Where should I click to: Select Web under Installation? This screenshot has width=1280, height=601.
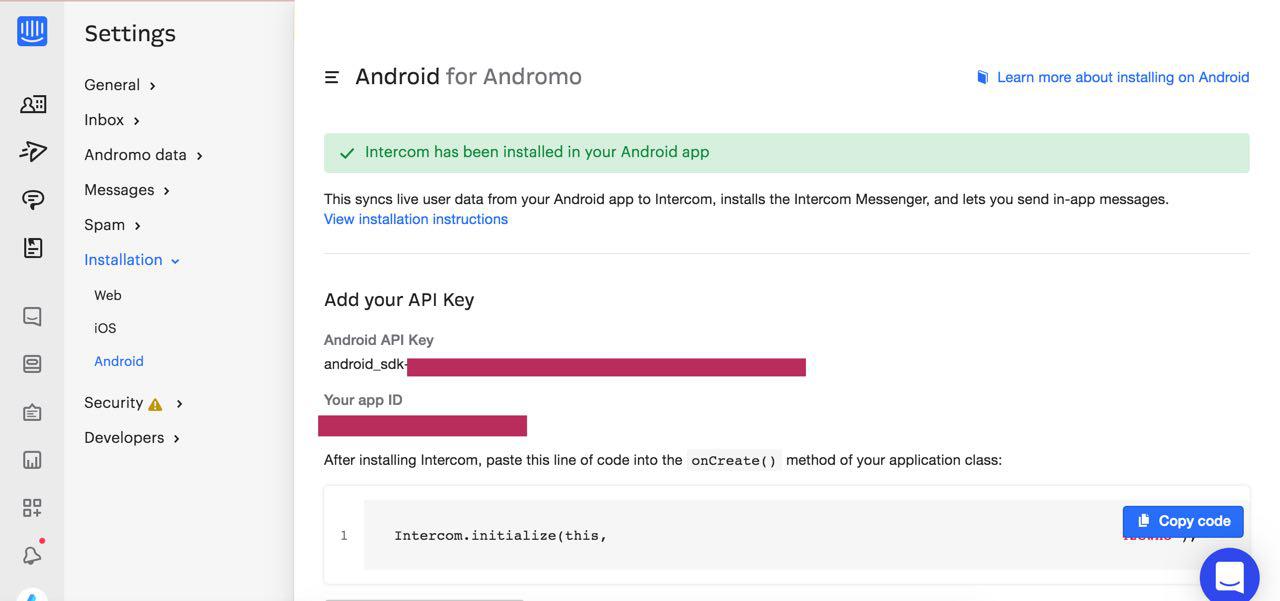point(108,295)
